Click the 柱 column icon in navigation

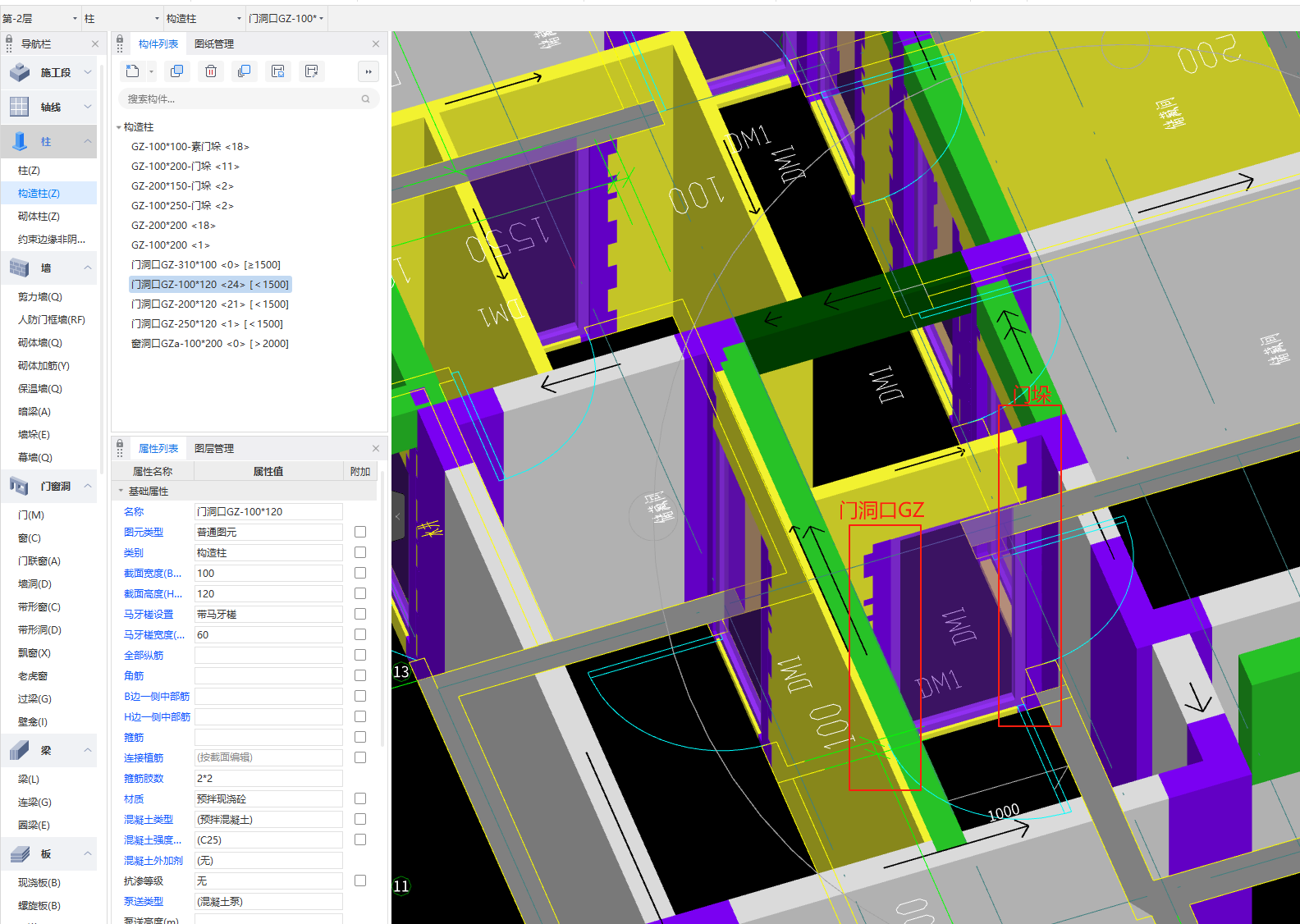pos(20,141)
